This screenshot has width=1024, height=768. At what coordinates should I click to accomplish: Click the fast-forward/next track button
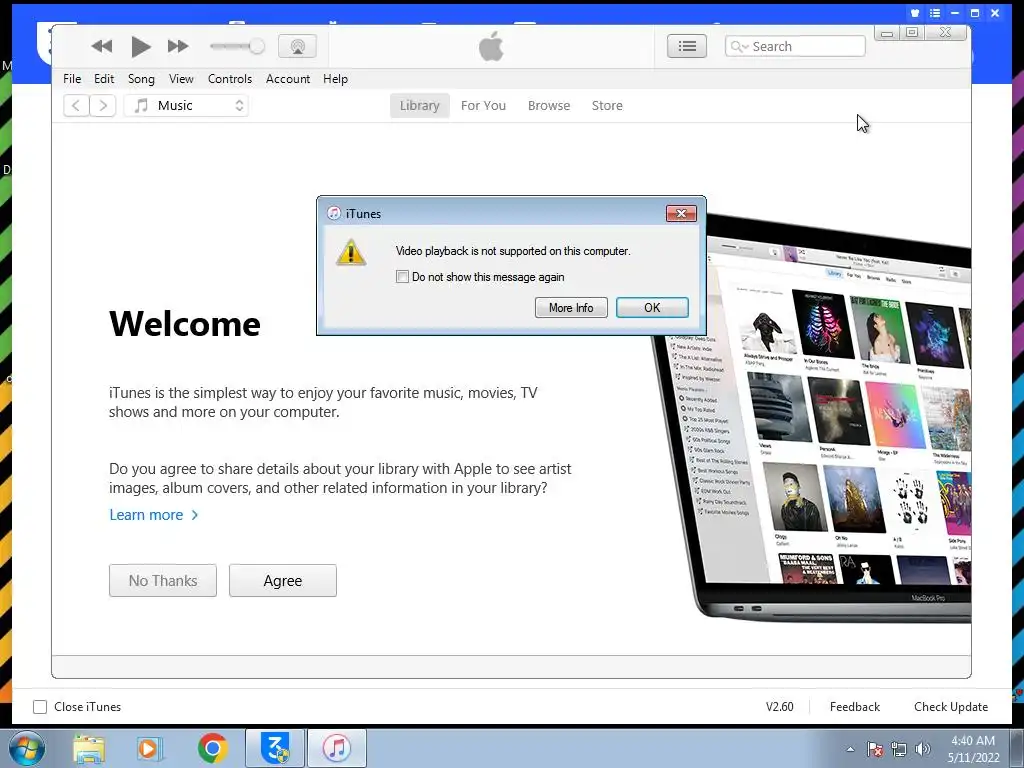tap(178, 46)
